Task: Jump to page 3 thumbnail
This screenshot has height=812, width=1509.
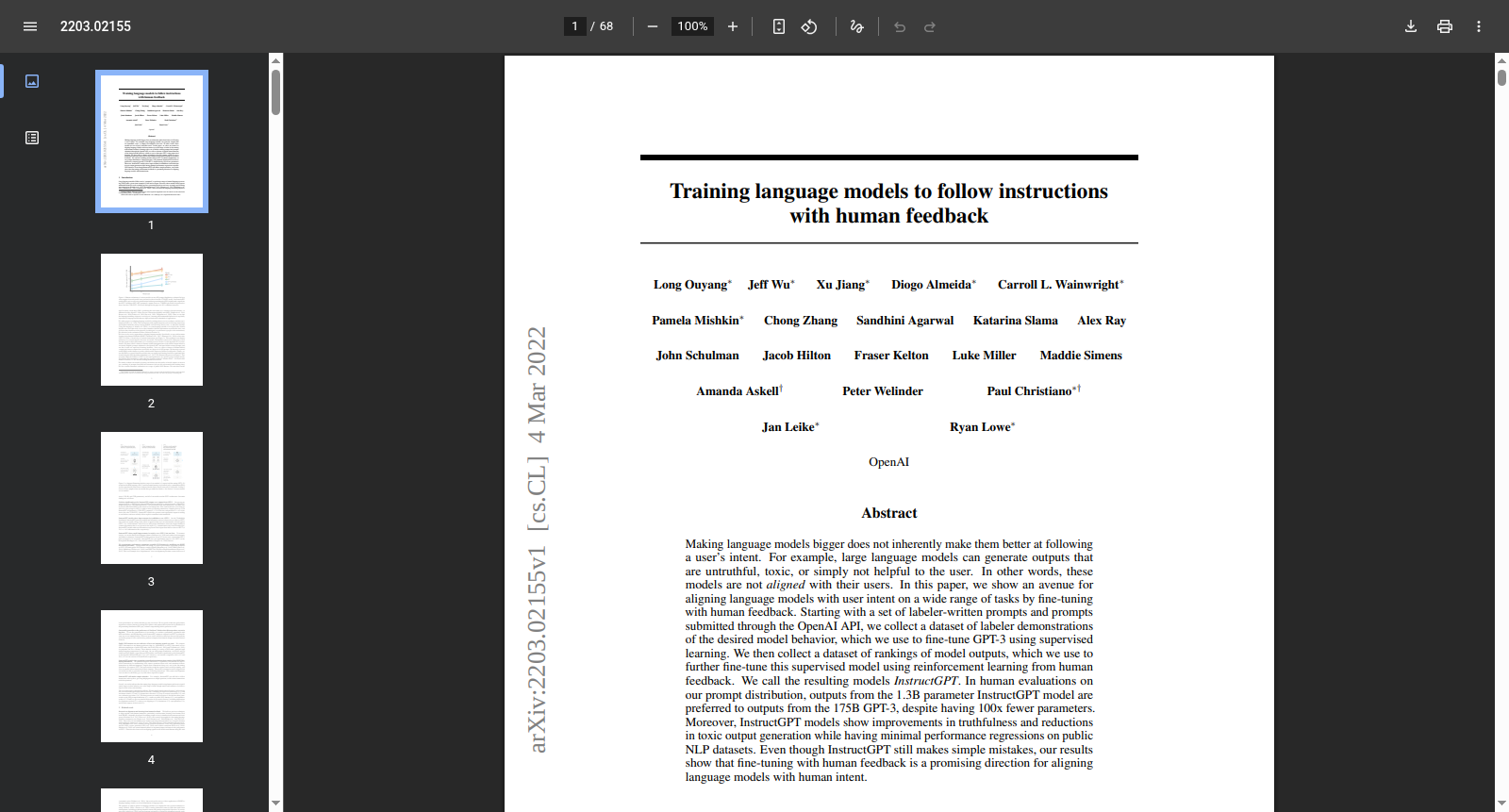Action: pyautogui.click(x=152, y=498)
